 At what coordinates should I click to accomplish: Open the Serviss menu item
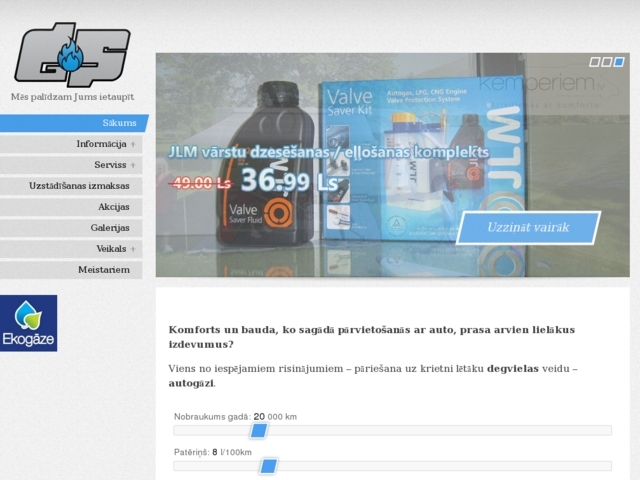(x=71, y=165)
